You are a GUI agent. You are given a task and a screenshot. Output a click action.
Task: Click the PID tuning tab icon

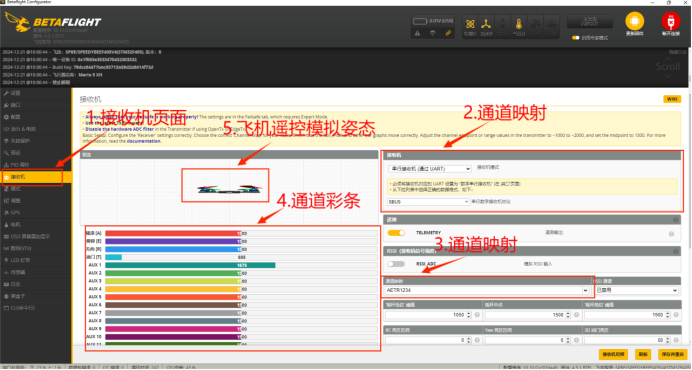click(6, 165)
